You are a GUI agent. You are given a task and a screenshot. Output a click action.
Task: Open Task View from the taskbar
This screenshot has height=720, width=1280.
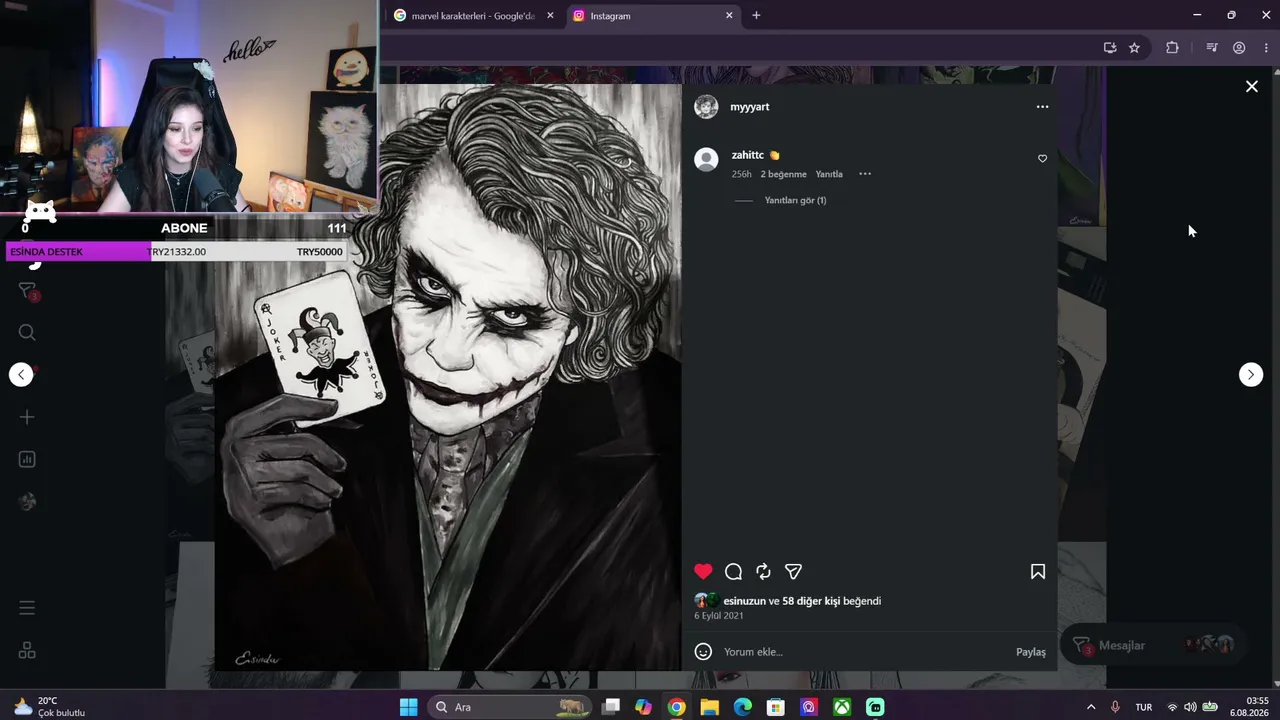[611, 707]
